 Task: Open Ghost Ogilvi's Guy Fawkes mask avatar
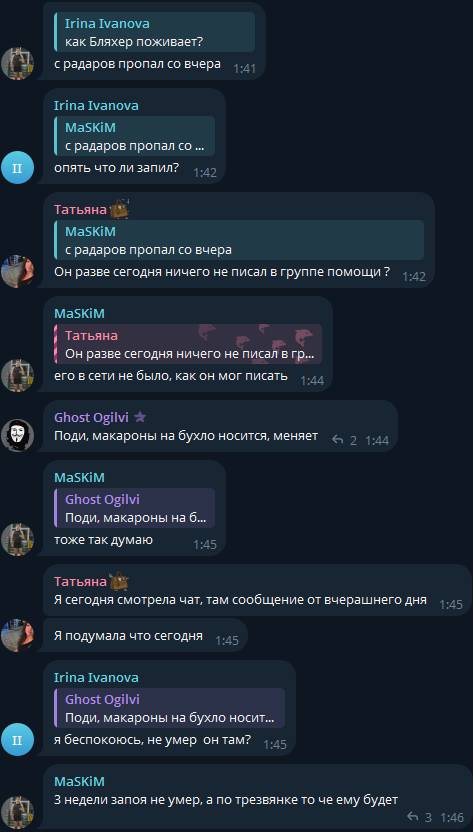18,435
